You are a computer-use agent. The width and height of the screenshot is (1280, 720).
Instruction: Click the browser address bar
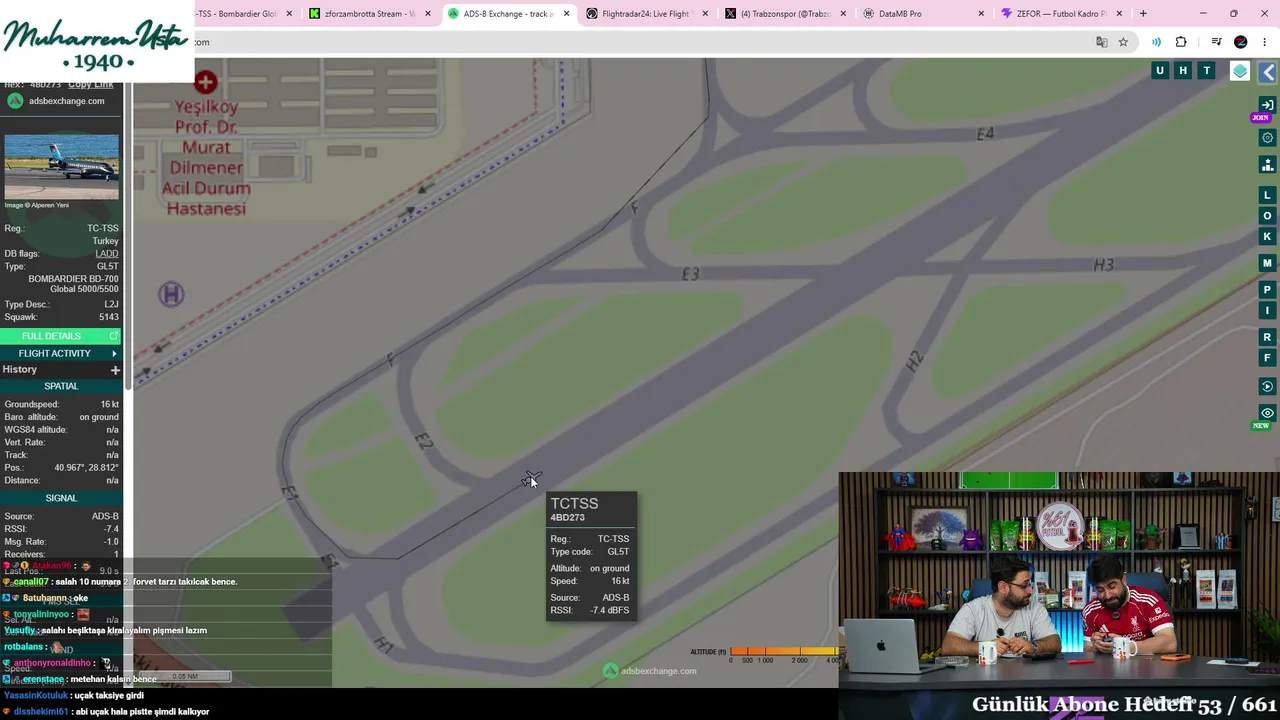[640, 42]
